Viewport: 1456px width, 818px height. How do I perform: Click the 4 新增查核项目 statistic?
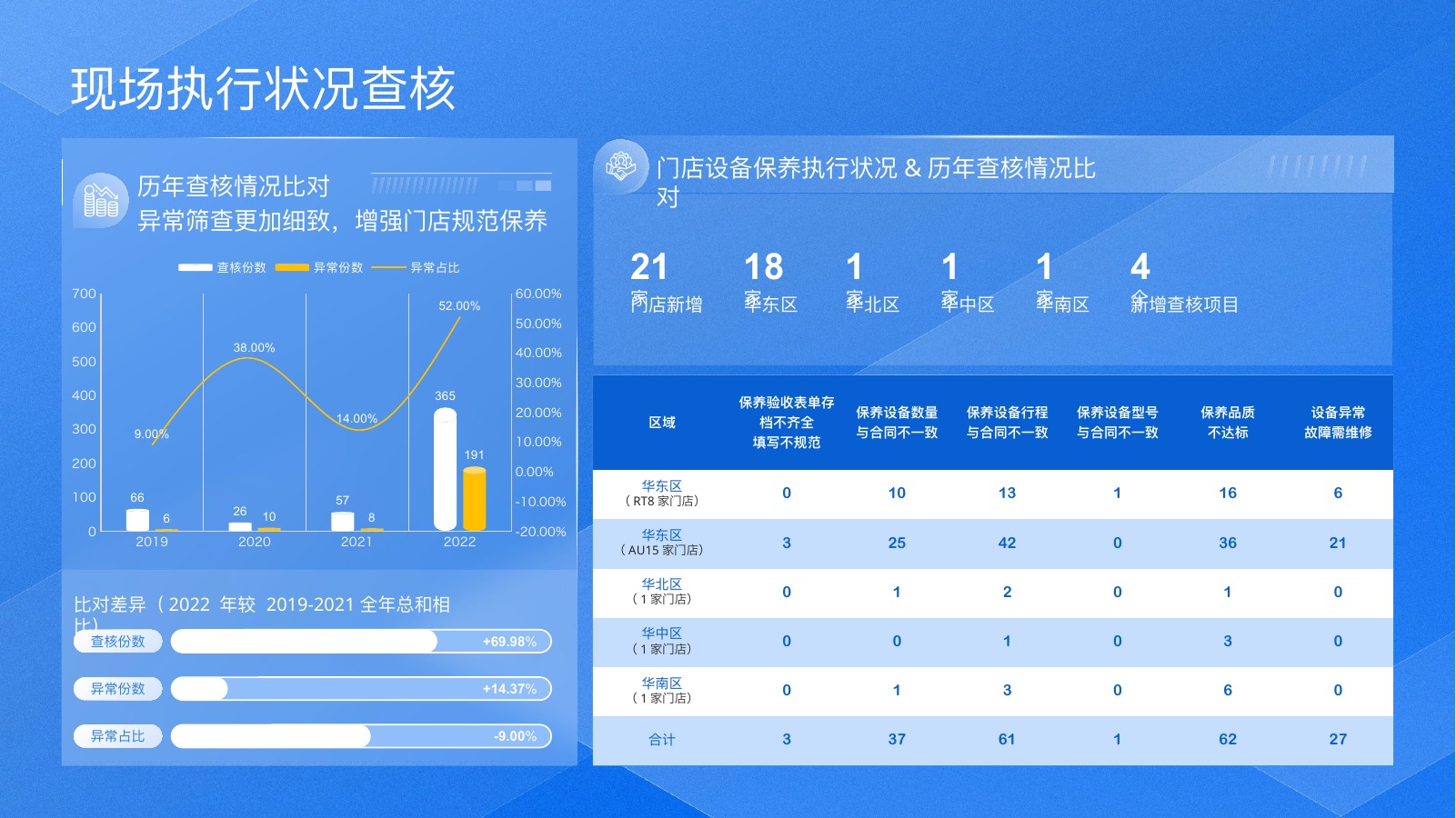1184,282
